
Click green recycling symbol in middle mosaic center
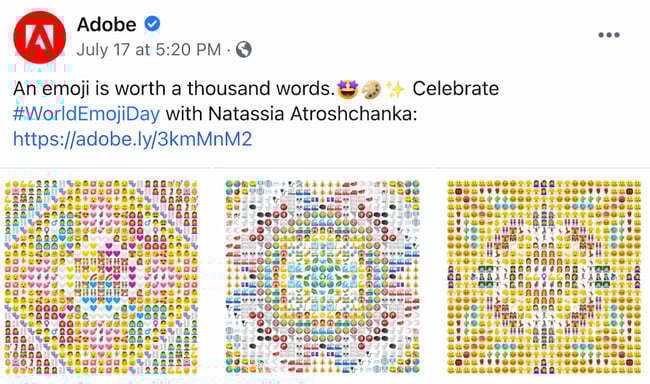tap(323, 277)
